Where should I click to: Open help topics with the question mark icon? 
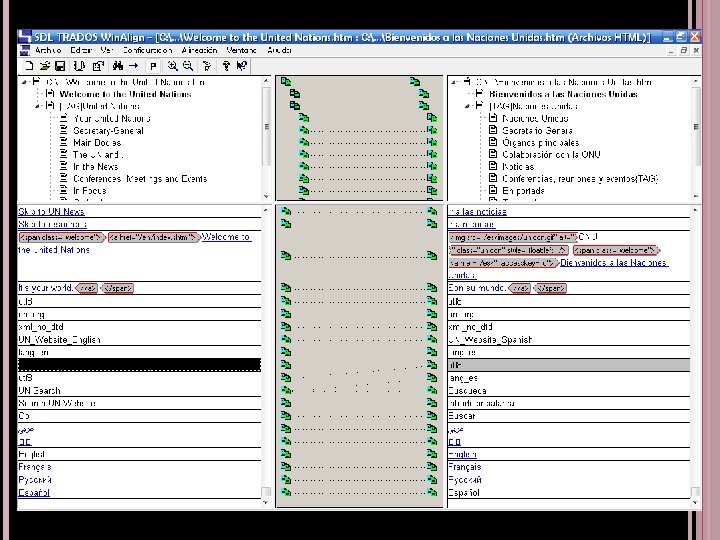(x=226, y=66)
